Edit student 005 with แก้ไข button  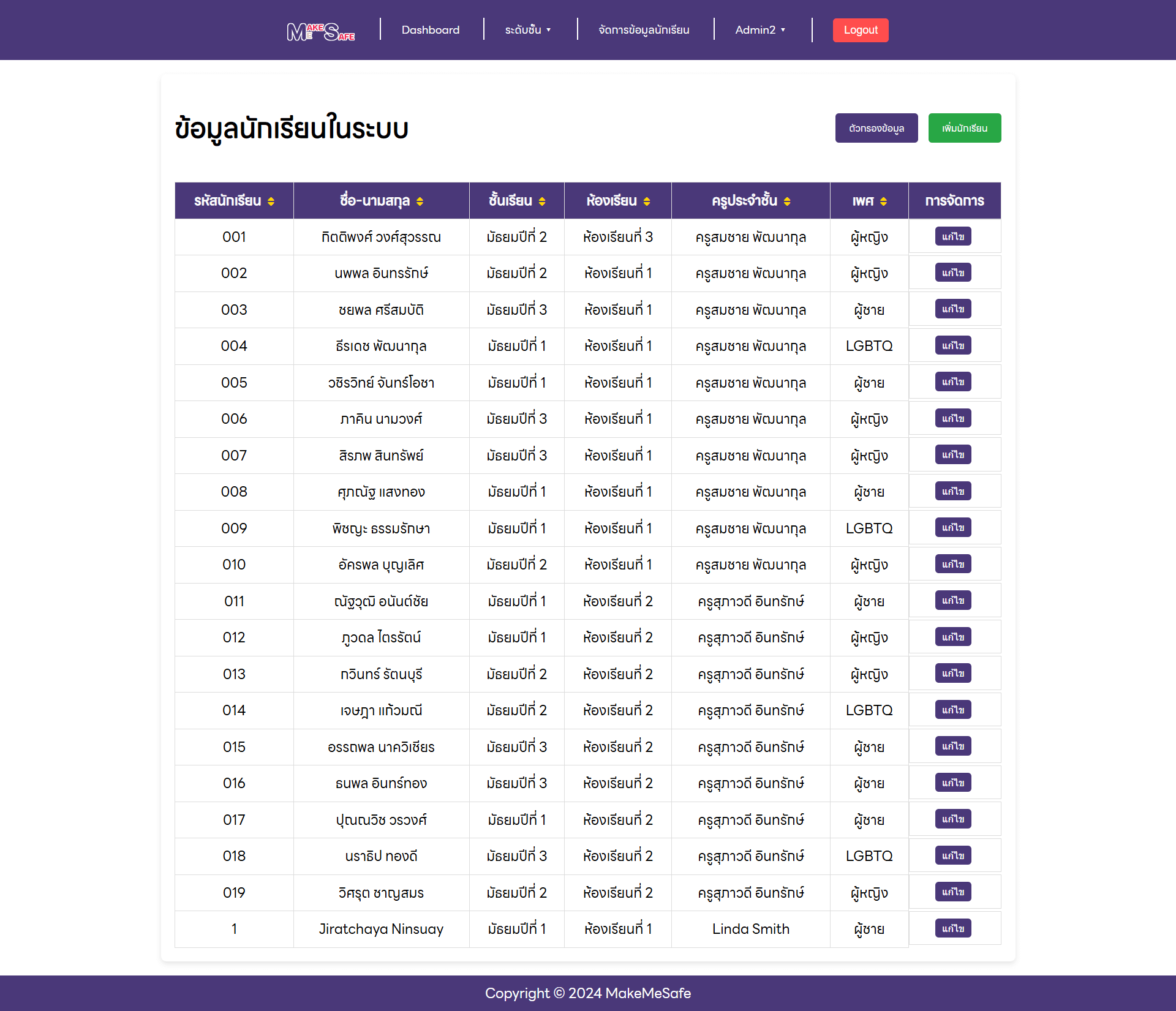click(x=953, y=382)
